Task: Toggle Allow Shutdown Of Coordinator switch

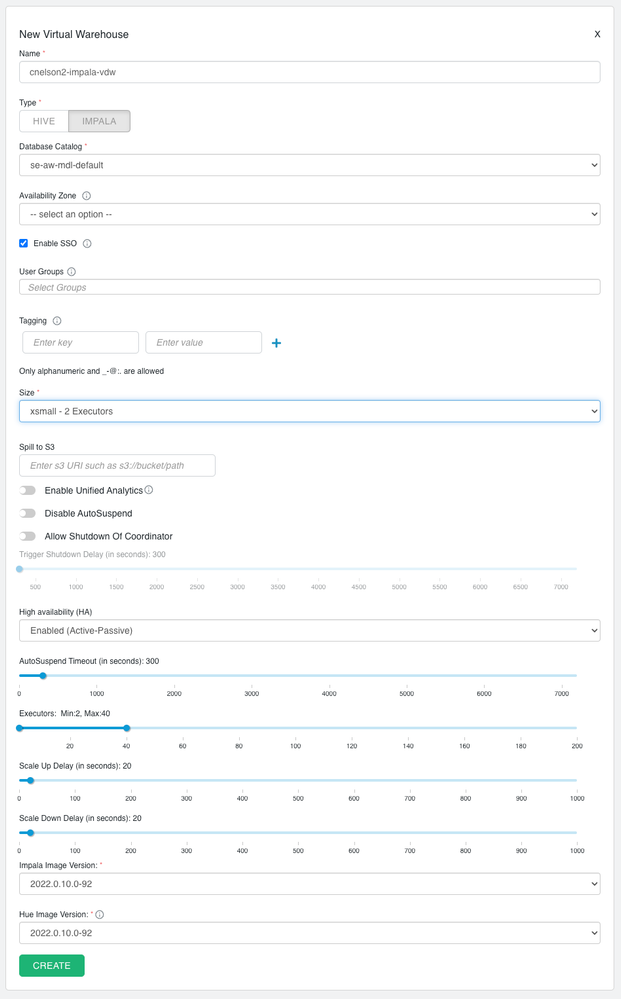Action: (28, 536)
